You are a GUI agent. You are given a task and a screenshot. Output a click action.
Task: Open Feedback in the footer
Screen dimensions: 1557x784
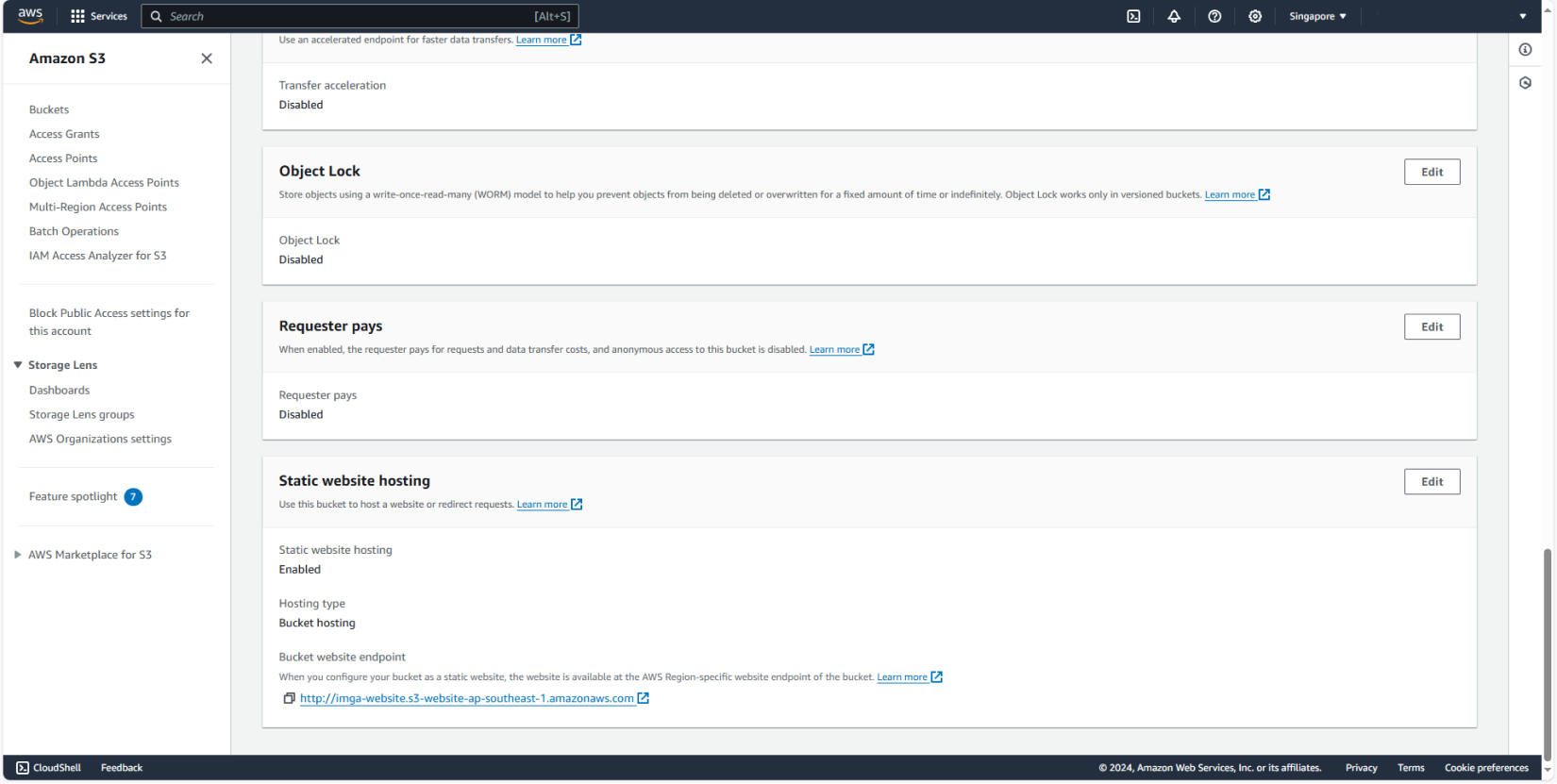pos(122,768)
